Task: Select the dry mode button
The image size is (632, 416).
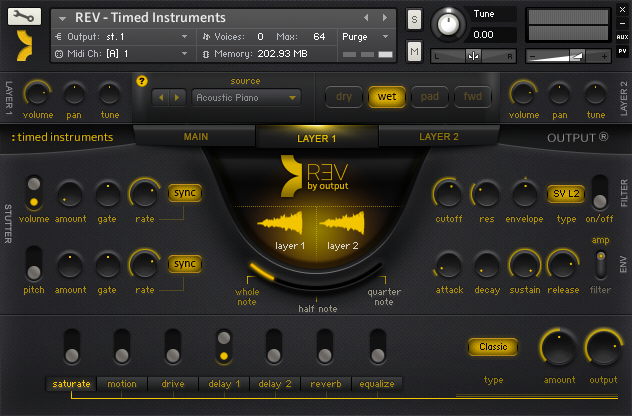Action: pyautogui.click(x=344, y=97)
